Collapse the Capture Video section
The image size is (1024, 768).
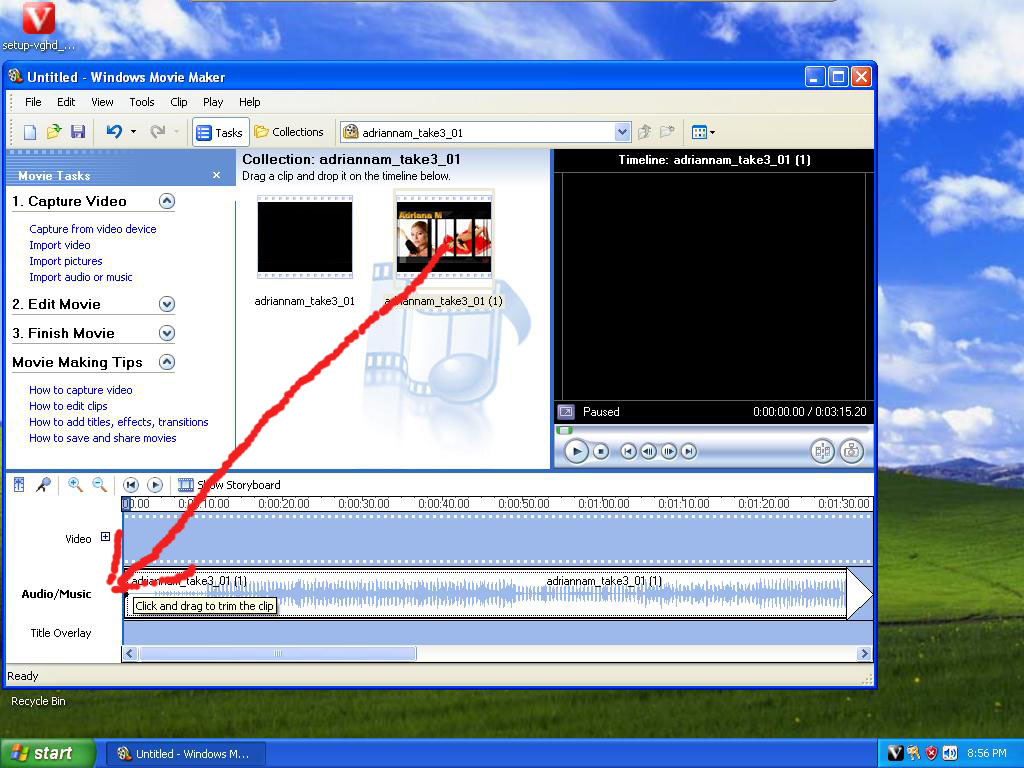(167, 201)
